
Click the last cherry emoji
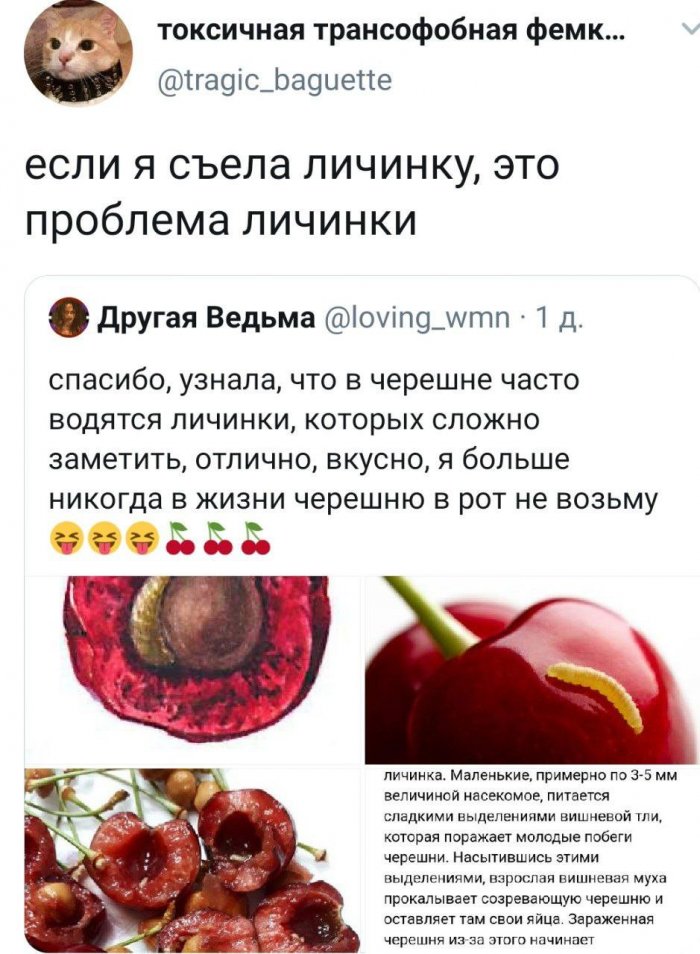[x=255, y=538]
